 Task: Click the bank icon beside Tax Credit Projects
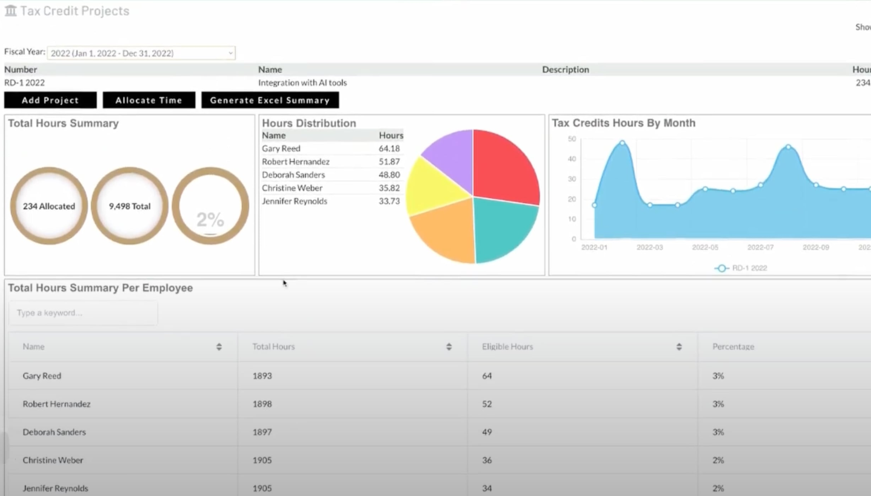pyautogui.click(x=10, y=11)
